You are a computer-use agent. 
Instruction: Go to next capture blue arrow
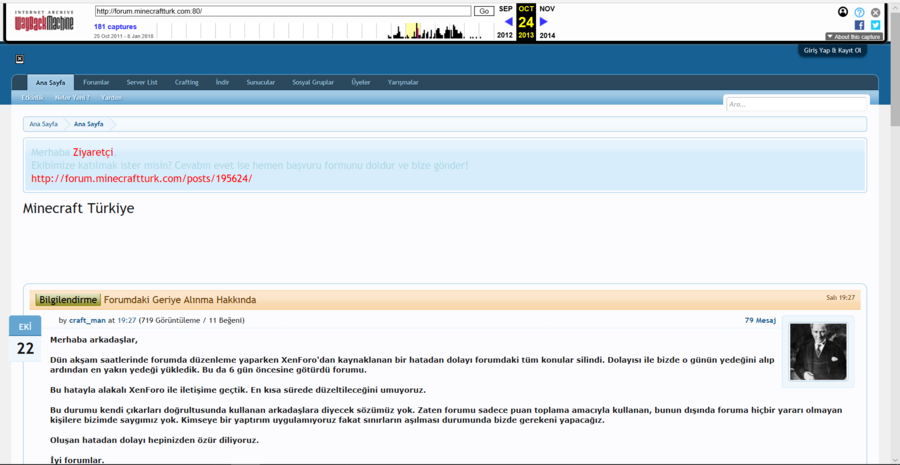(544, 22)
